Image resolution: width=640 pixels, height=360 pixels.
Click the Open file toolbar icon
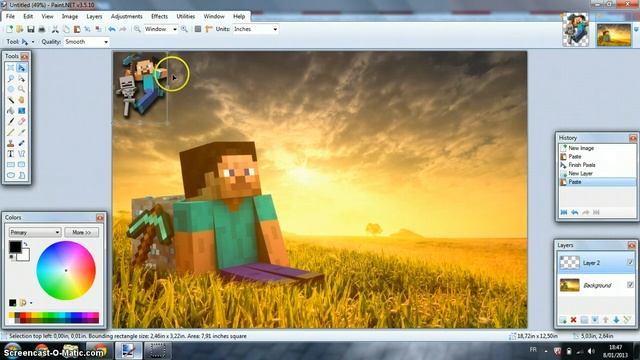pos(19,29)
